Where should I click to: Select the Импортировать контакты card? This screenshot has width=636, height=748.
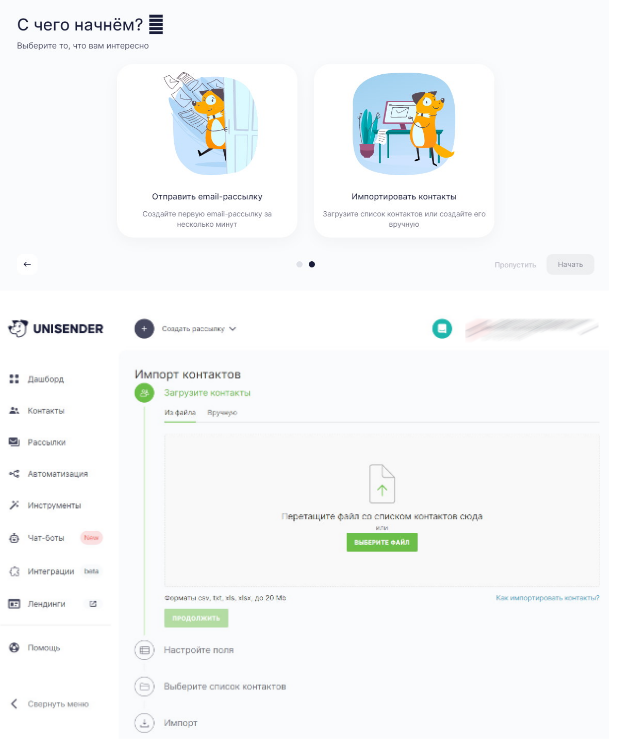click(x=404, y=151)
